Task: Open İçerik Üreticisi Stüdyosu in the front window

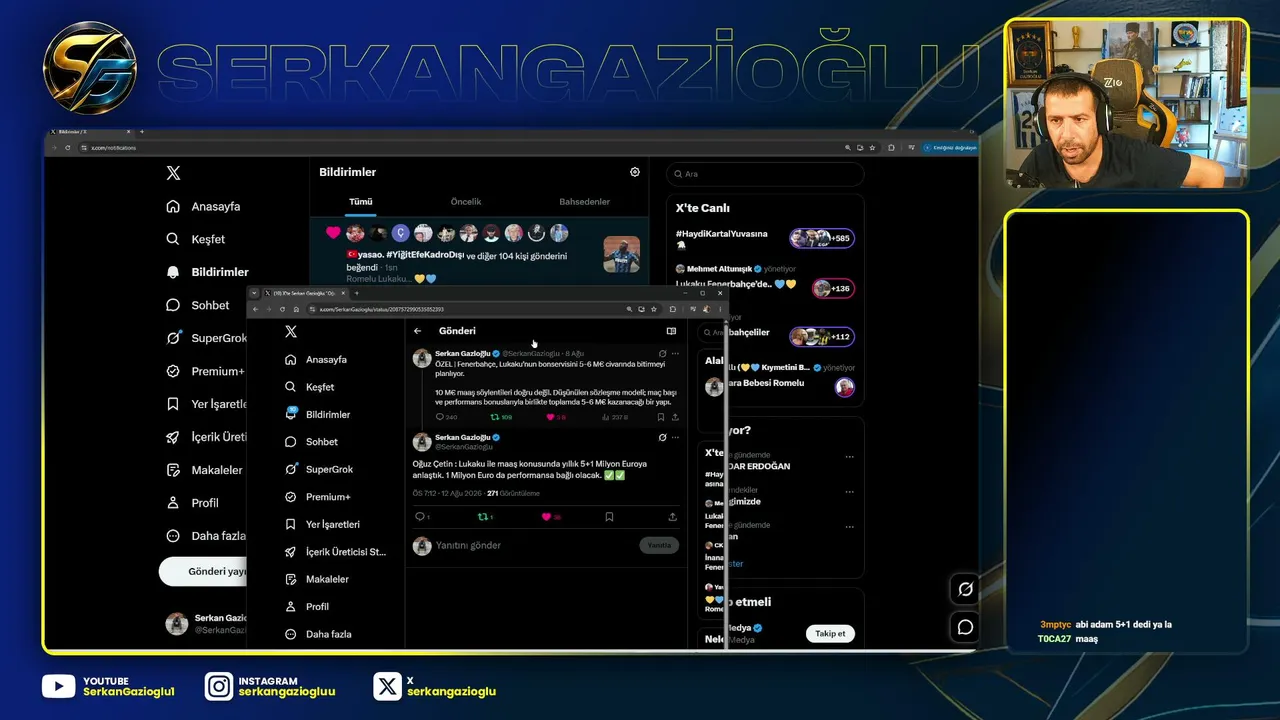Action: [335, 552]
